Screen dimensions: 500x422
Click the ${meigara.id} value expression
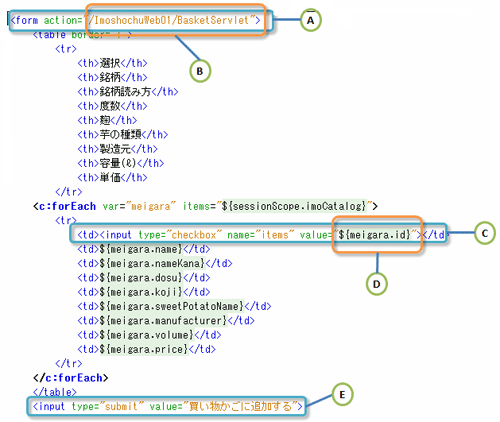374,235
